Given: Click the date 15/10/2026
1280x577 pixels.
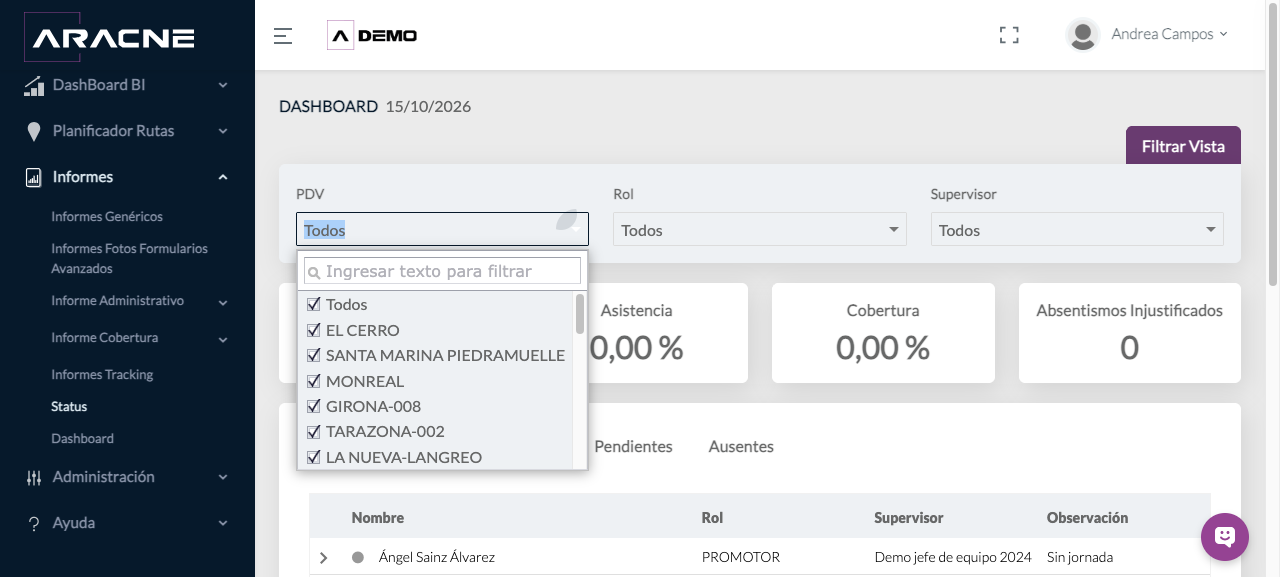Looking at the screenshot, I should click(x=428, y=106).
